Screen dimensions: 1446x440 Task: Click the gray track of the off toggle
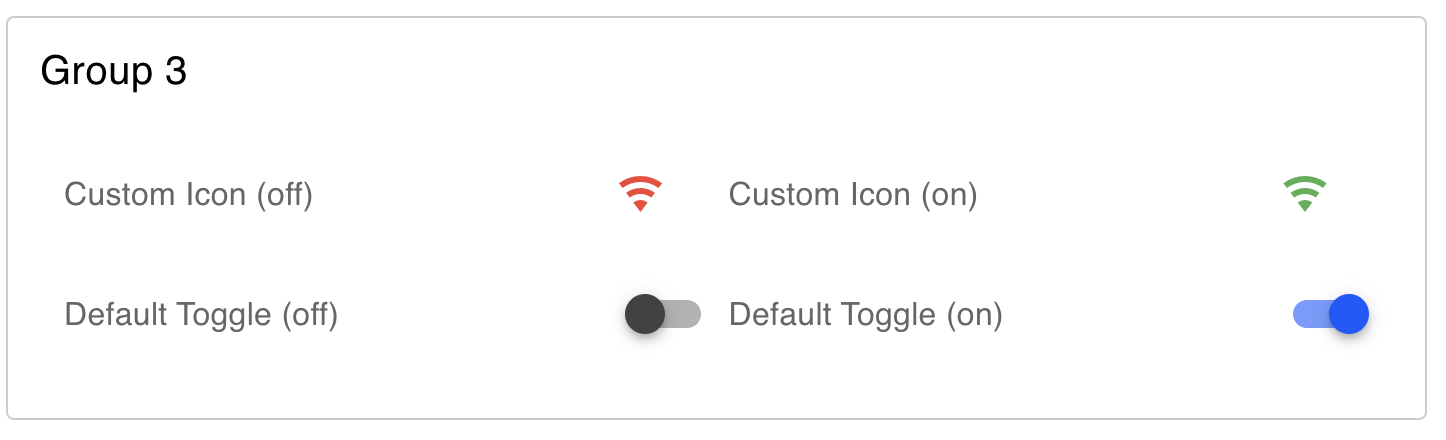(684, 314)
